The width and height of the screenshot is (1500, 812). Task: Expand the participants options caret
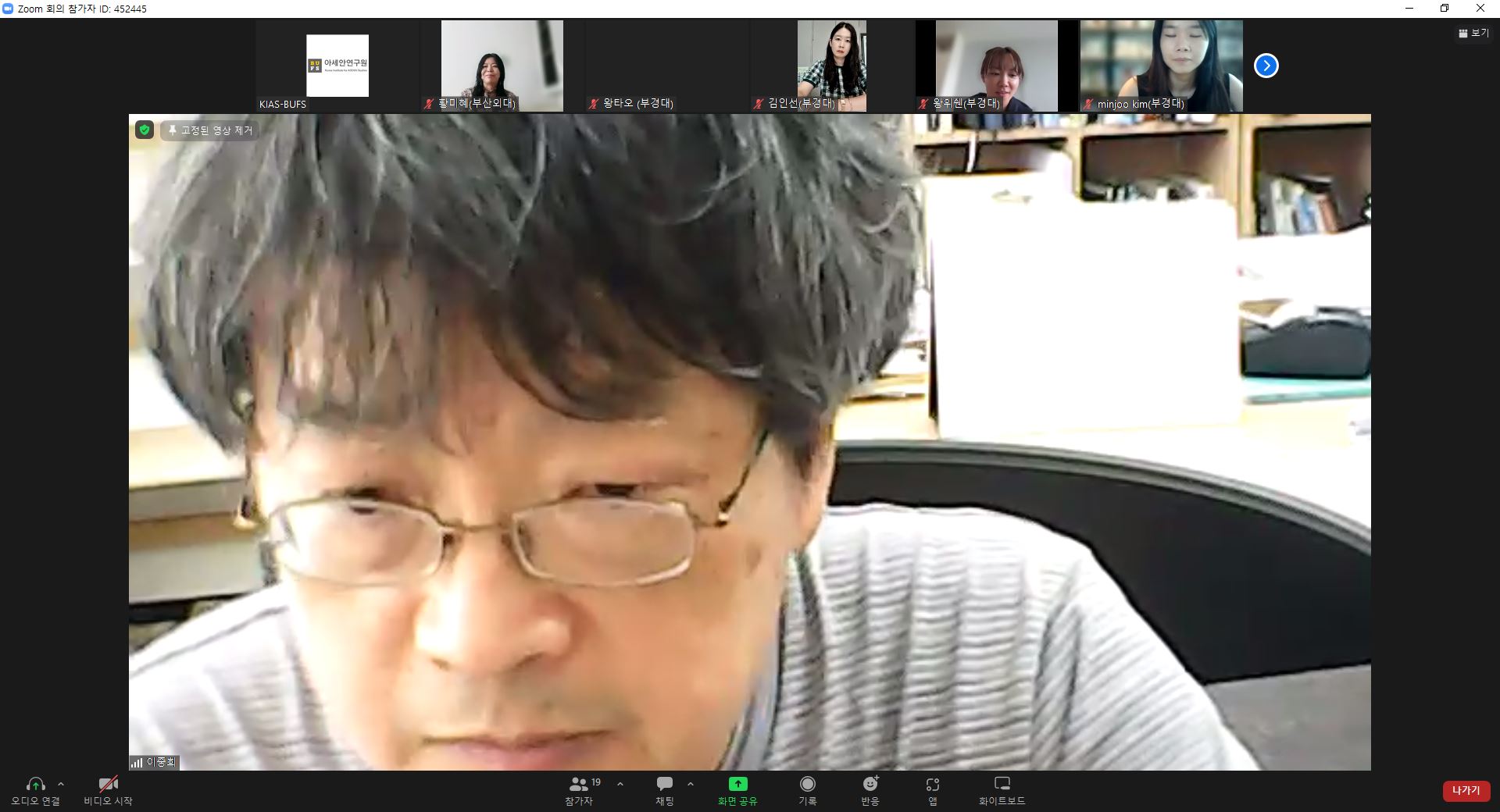[x=620, y=784]
